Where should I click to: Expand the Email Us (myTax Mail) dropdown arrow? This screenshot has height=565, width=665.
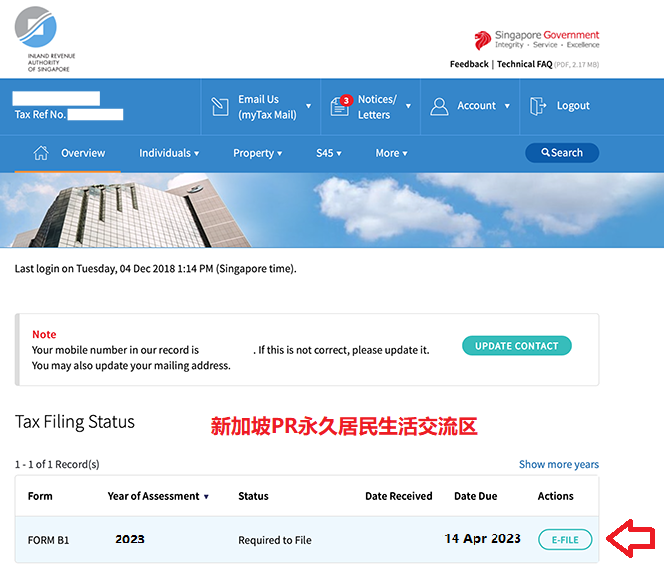309,106
